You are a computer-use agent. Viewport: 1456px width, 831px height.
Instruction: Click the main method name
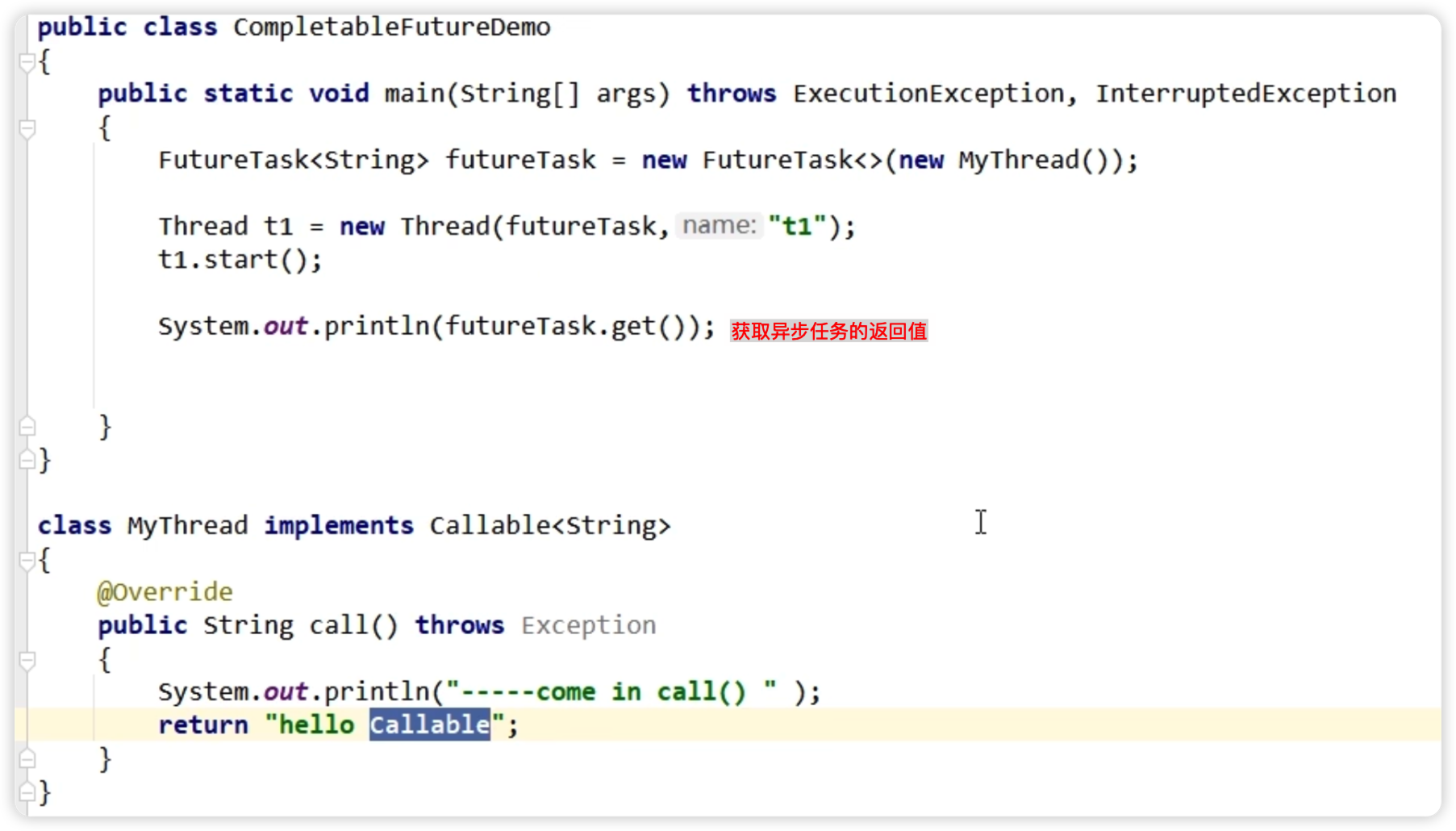click(x=414, y=94)
